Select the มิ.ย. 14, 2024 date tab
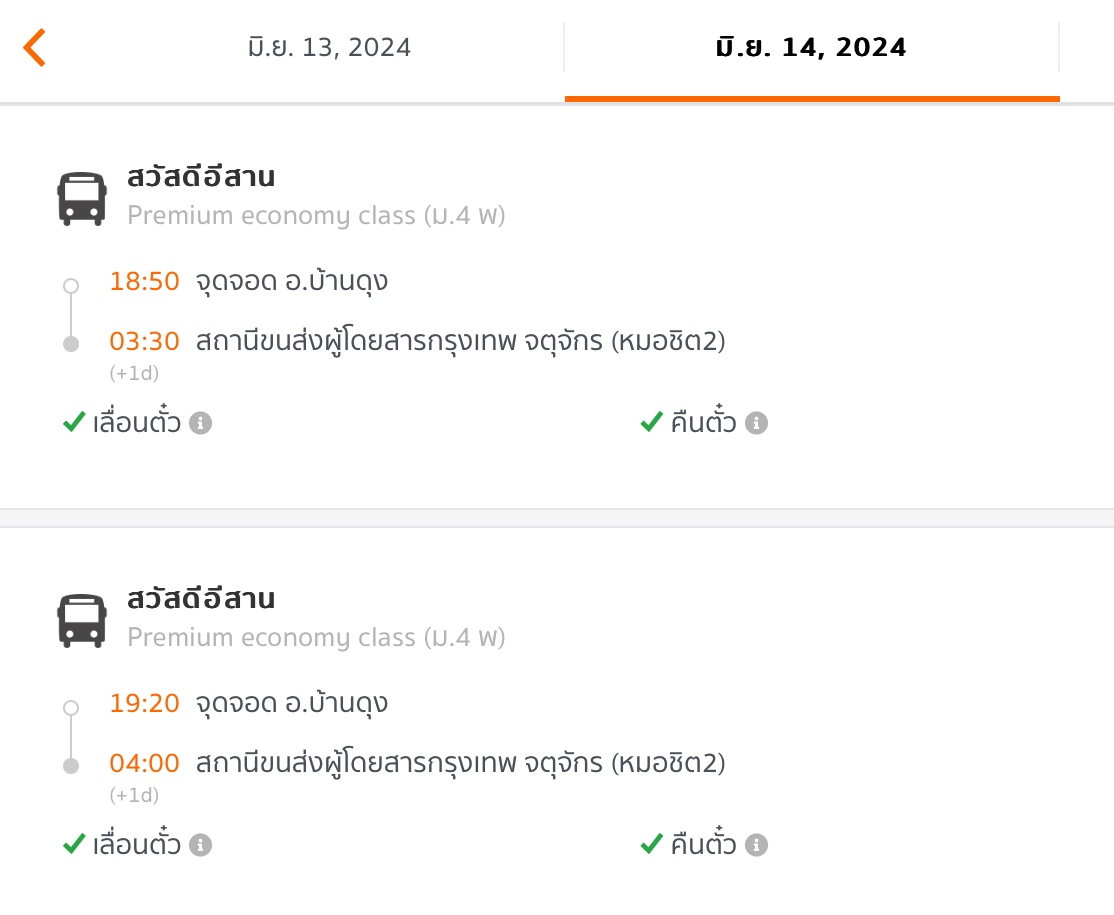This screenshot has height=915, width=1114. [x=811, y=48]
